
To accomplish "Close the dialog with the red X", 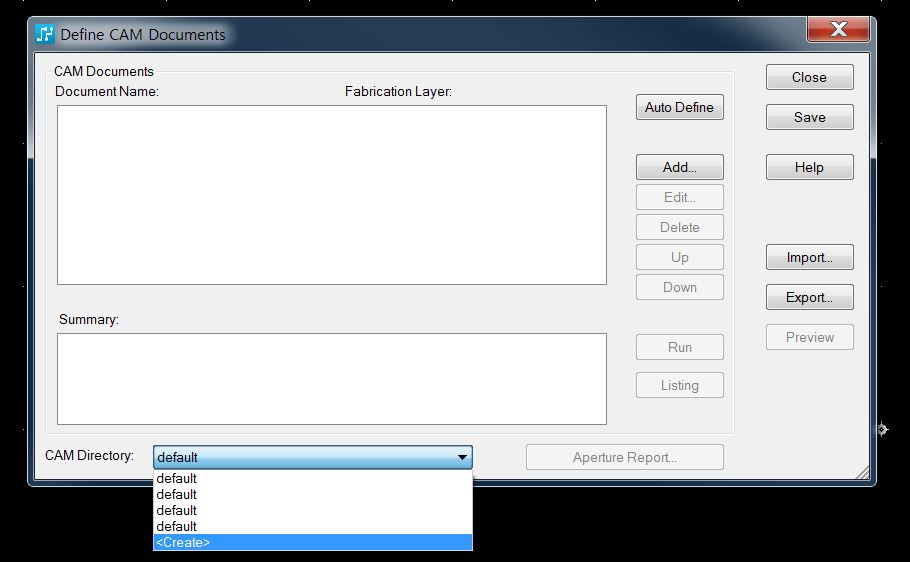I will (x=838, y=30).
